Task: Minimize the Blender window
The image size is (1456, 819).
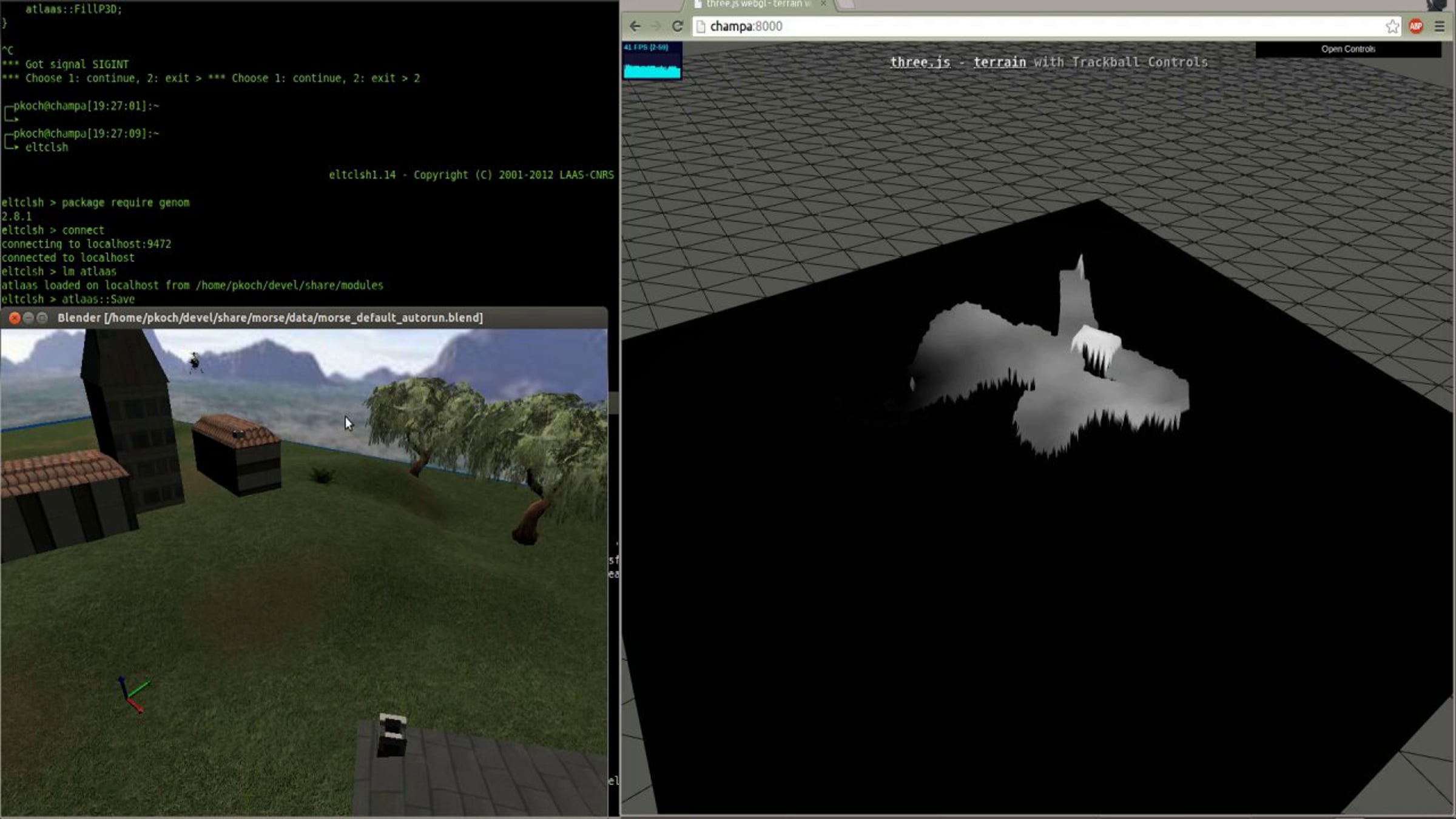Action: pyautogui.click(x=29, y=318)
